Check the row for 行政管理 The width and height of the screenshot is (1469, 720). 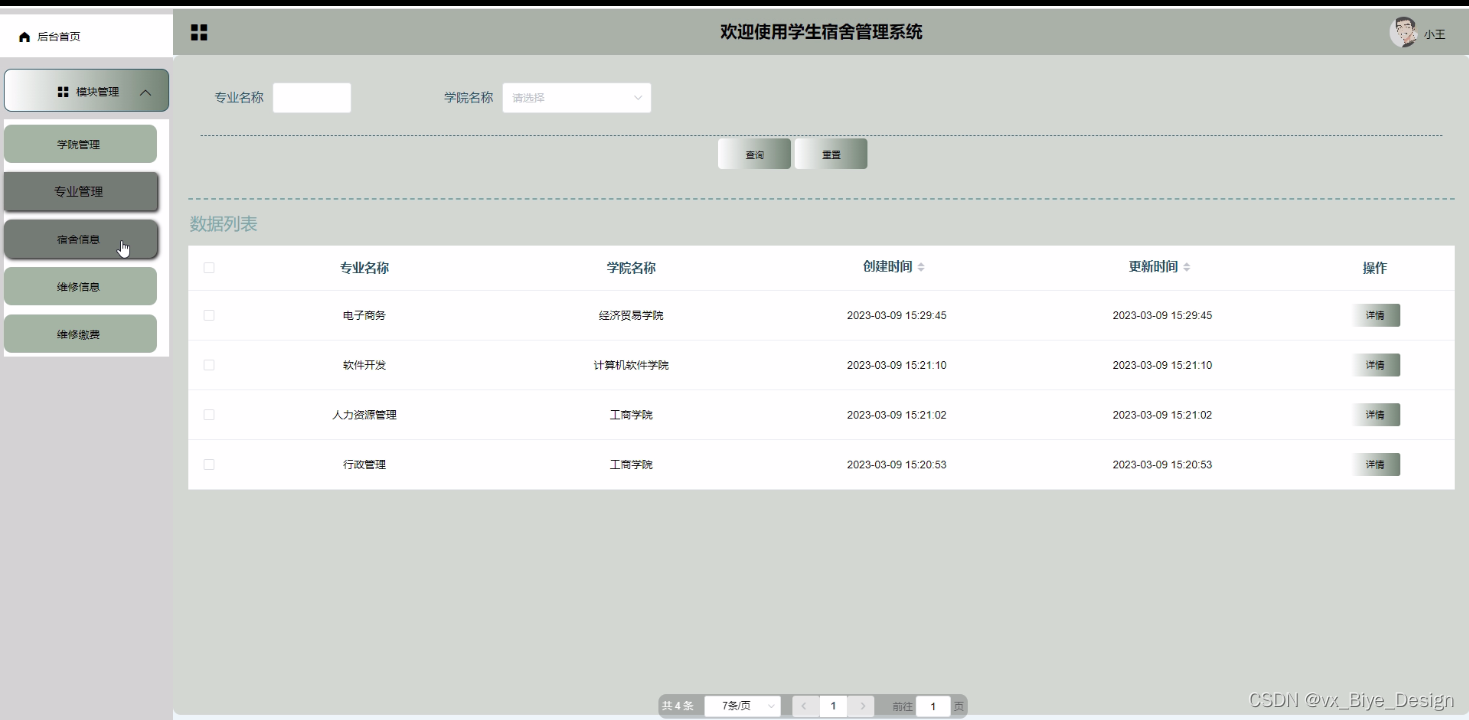point(209,464)
